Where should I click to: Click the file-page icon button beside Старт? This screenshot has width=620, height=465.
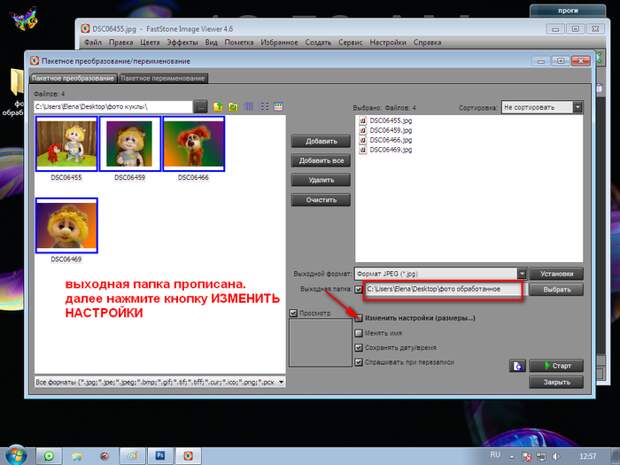click(x=517, y=366)
